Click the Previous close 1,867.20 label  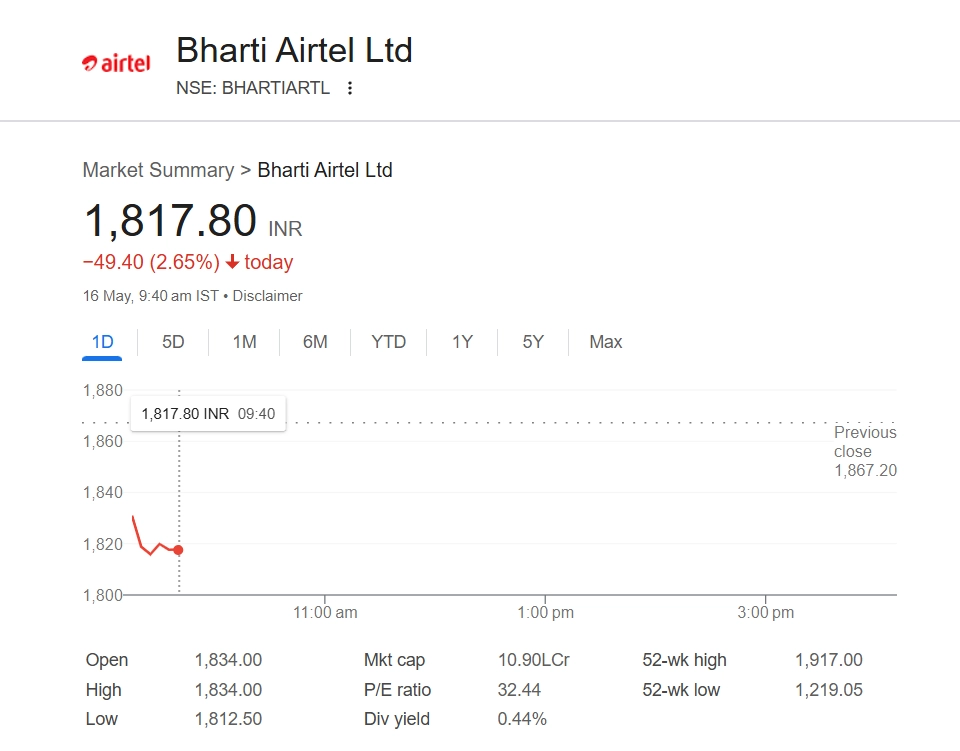pos(865,451)
